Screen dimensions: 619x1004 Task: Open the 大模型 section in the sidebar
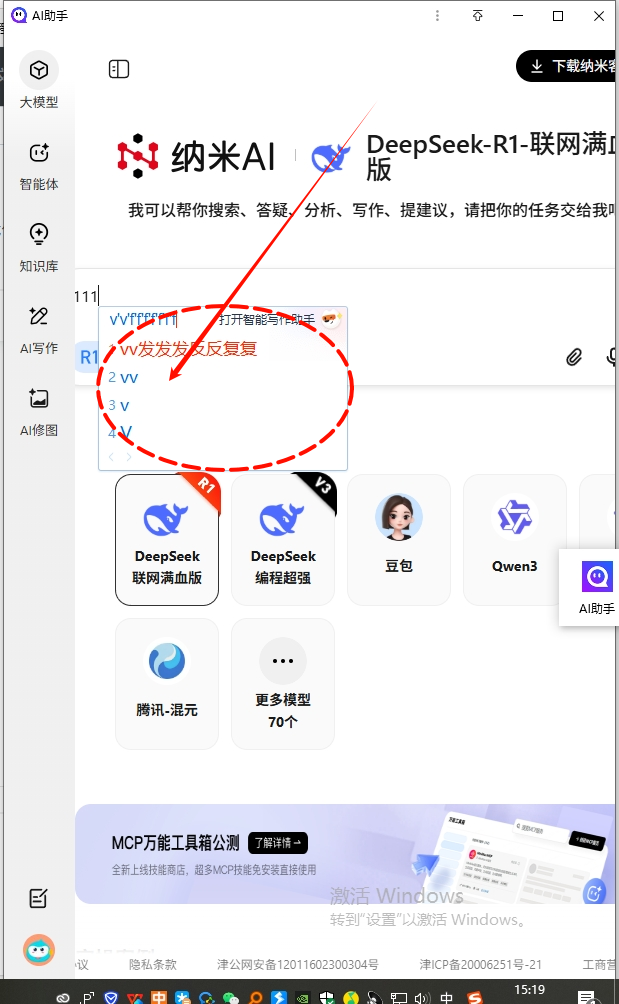(39, 81)
